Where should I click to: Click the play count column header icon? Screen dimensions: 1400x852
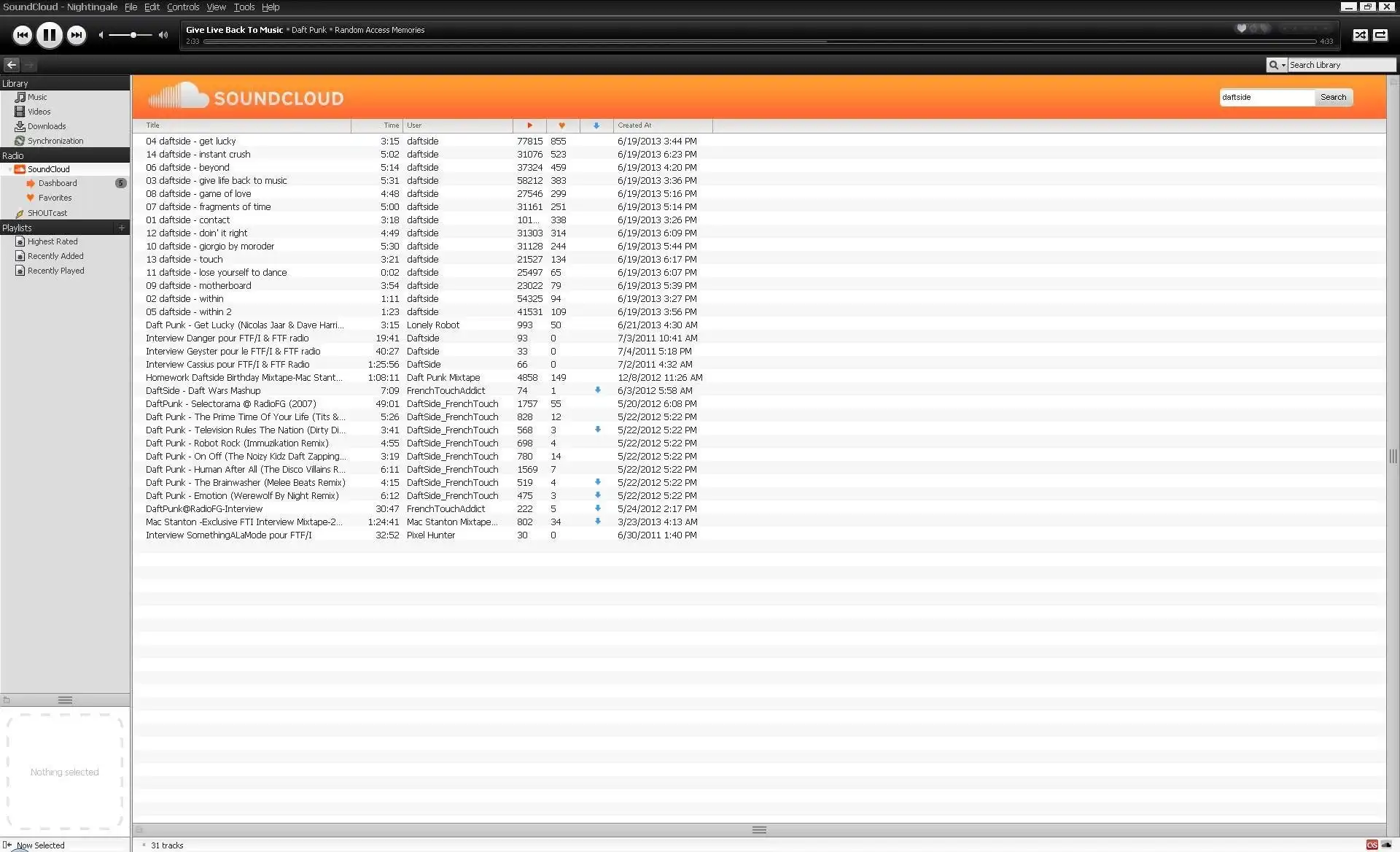pos(528,125)
